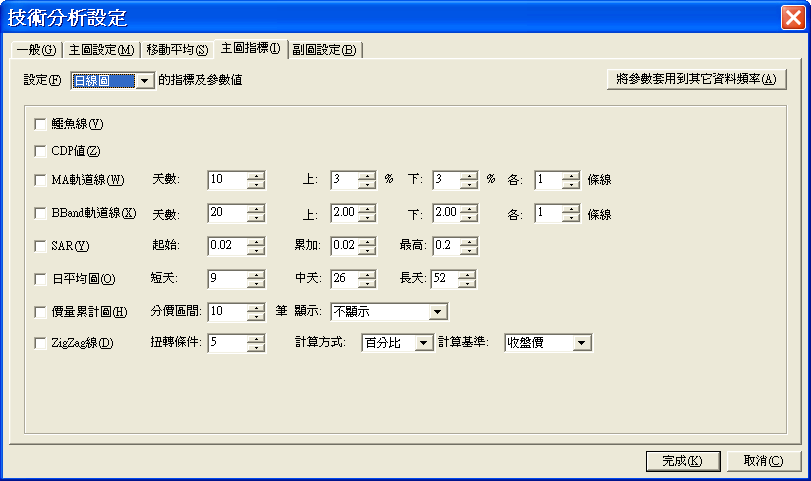Click the 取消 button
Image resolution: width=811 pixels, height=481 pixels.
762,461
